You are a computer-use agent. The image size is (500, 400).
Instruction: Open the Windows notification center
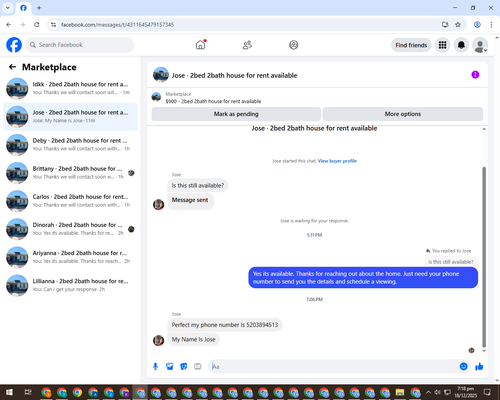[x=487, y=392]
